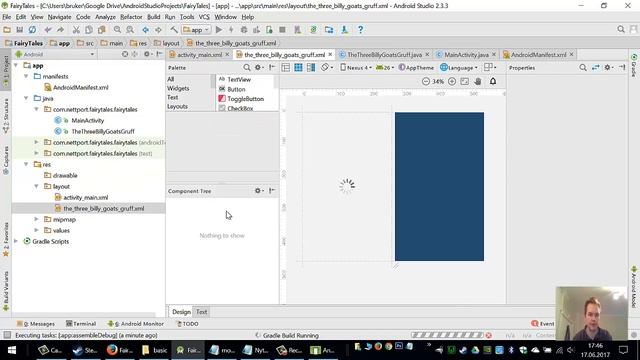Open the Nexus 4 device dropdown
640x360 pixels.
pyautogui.click(x=356, y=68)
